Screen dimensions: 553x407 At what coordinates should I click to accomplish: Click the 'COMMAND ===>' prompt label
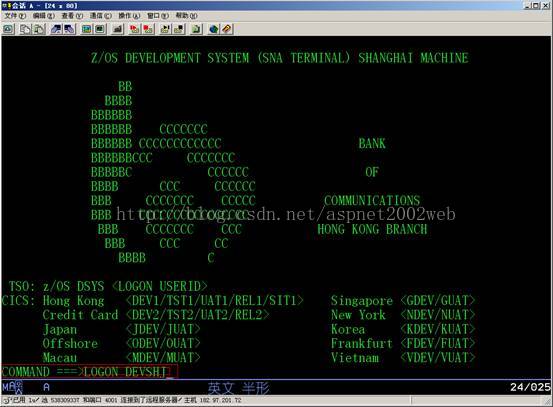[x=42, y=371]
